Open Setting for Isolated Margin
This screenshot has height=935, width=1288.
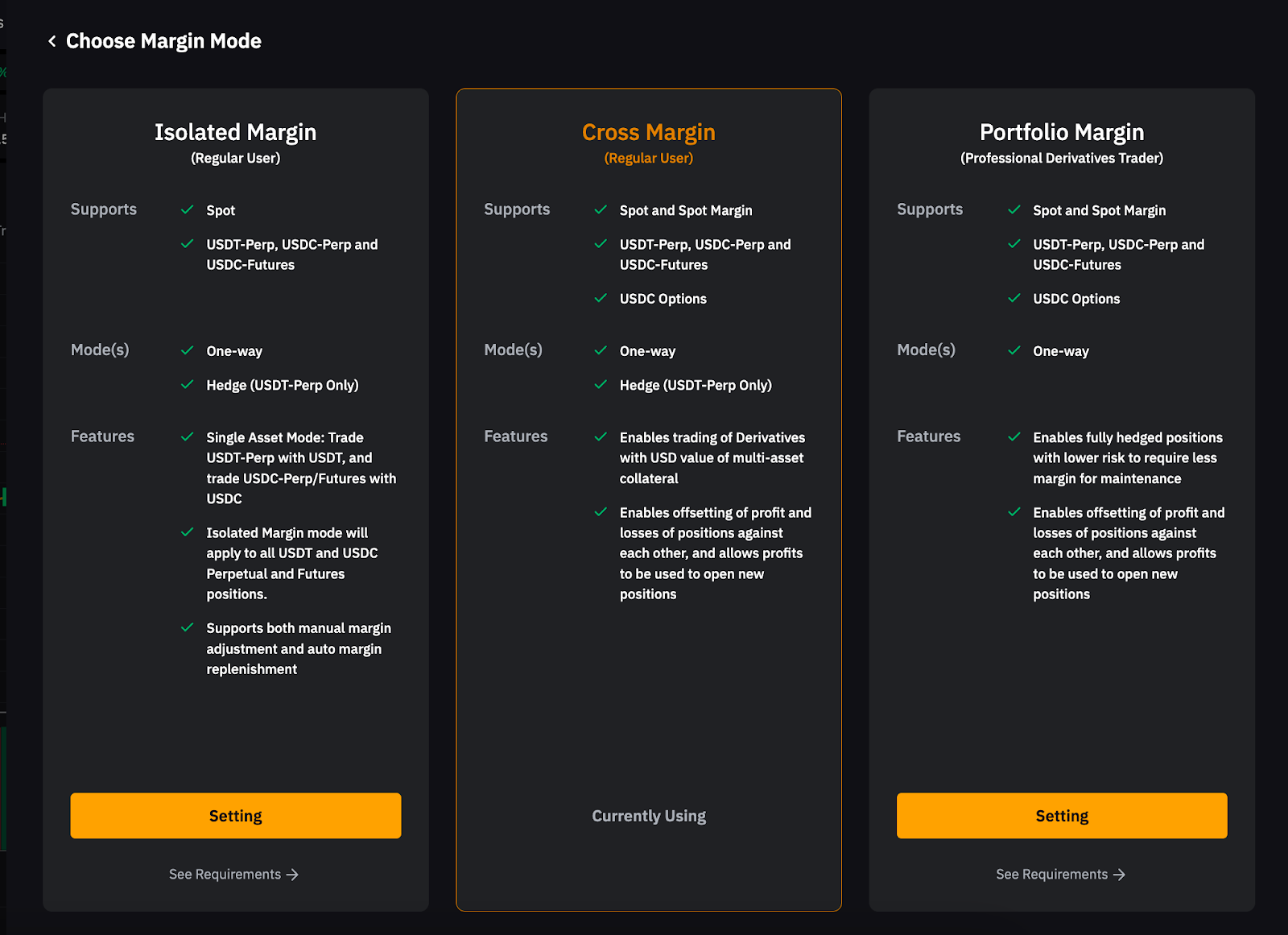[x=235, y=815]
